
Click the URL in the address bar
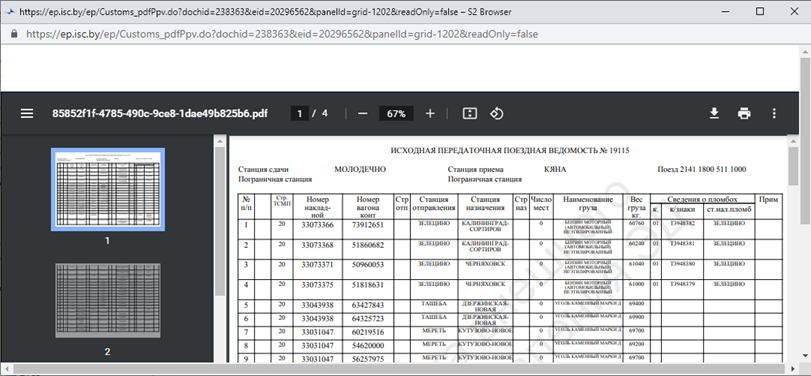click(282, 34)
